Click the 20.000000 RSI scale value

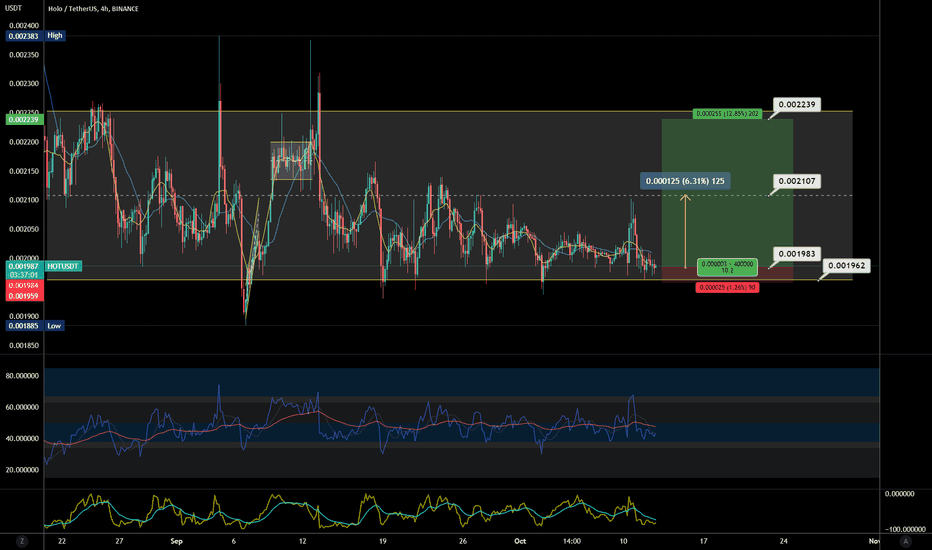pyautogui.click(x=23, y=470)
